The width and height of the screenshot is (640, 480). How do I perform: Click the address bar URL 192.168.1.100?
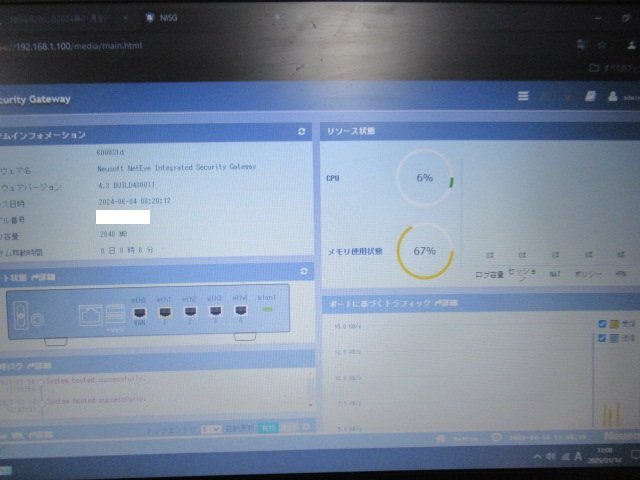click(x=79, y=46)
